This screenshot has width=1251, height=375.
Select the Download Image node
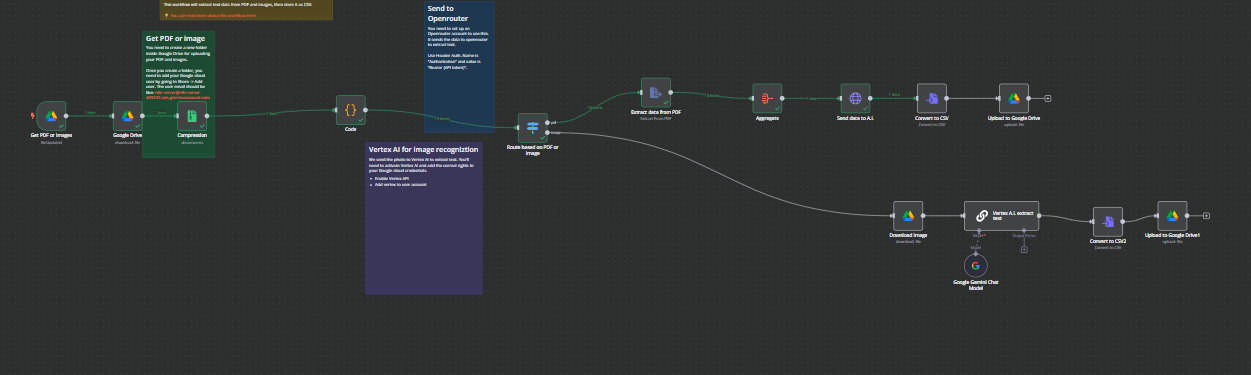coord(908,215)
